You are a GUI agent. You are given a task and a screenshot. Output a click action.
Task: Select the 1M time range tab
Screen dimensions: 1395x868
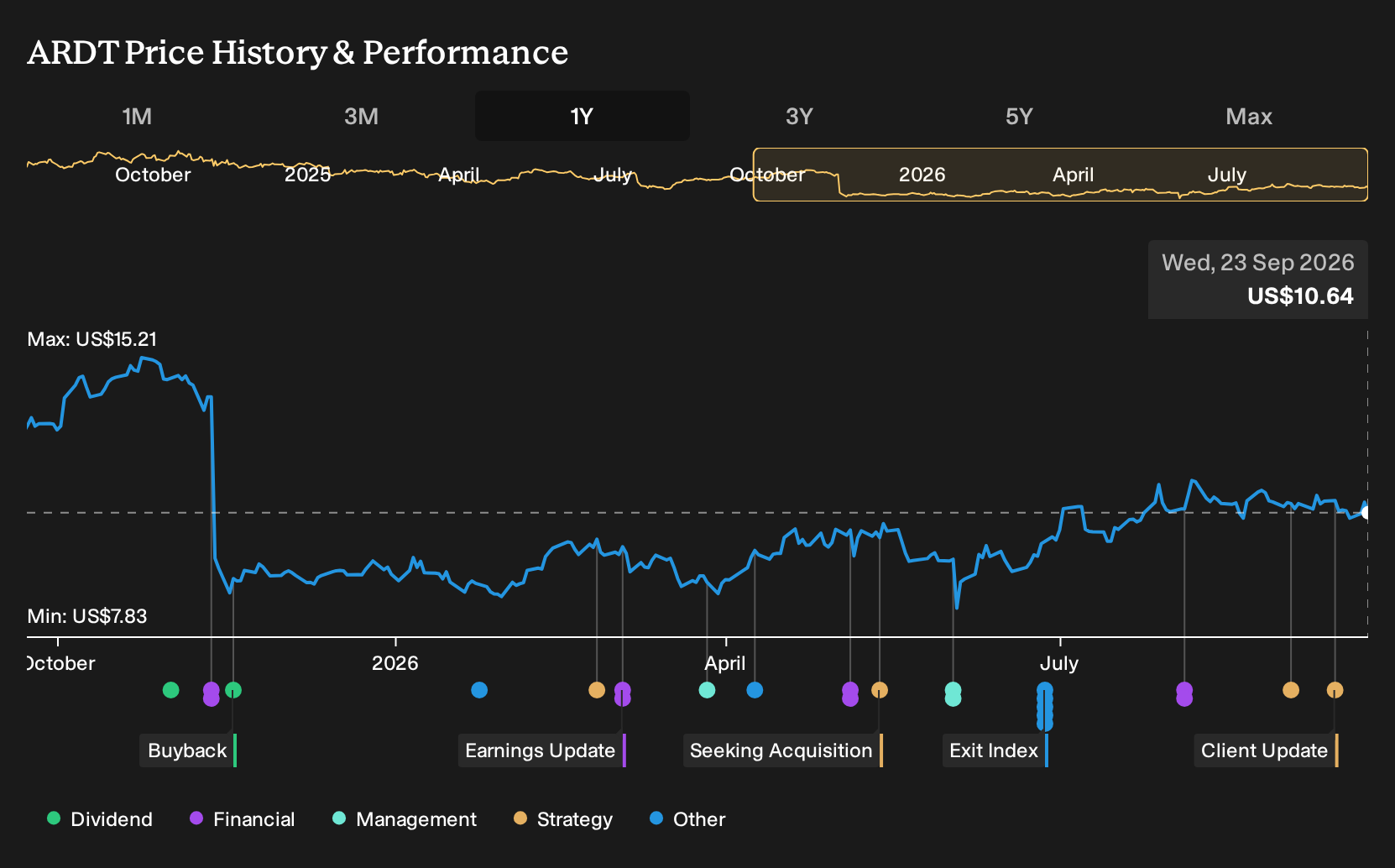pos(137,116)
